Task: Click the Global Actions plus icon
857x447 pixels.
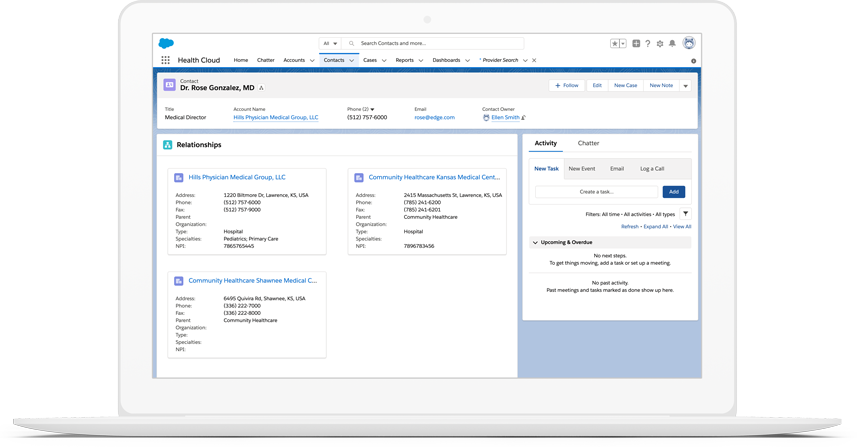Action: tap(636, 43)
